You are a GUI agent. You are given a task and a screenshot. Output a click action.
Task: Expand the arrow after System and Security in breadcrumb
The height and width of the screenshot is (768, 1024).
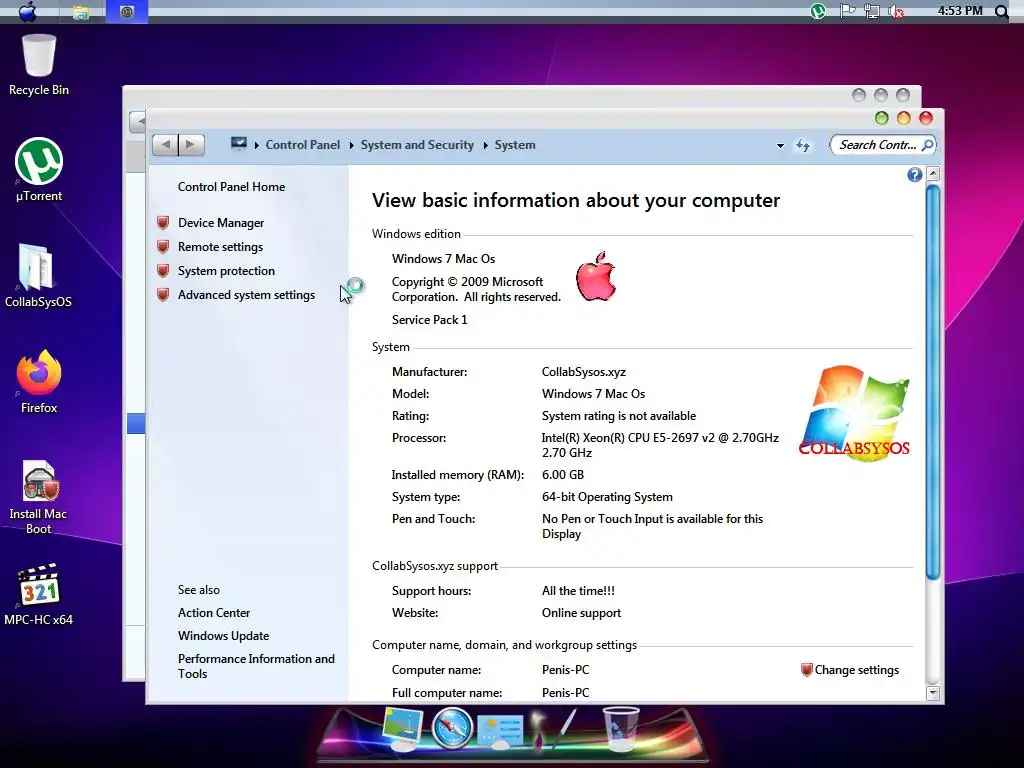tap(485, 145)
